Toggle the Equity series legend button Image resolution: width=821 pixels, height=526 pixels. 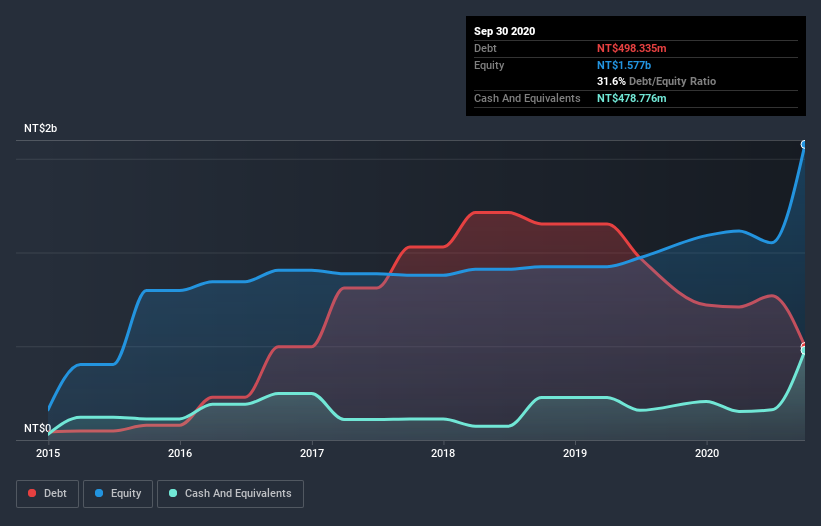click(x=118, y=494)
